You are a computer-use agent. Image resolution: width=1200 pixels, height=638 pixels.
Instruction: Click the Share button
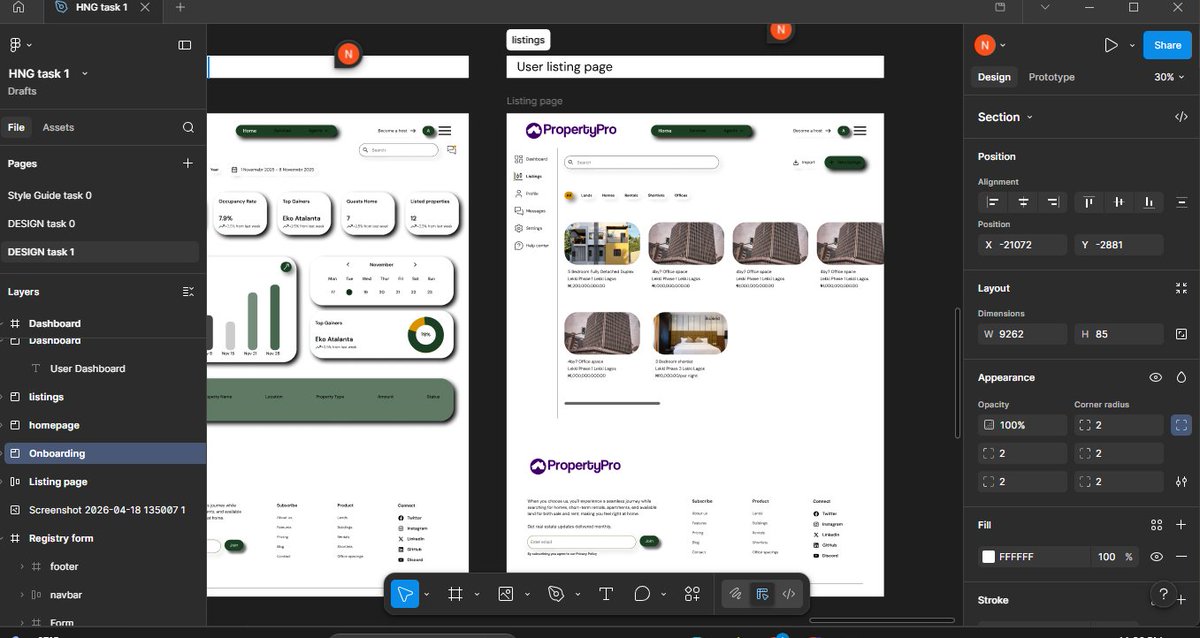point(1167,45)
